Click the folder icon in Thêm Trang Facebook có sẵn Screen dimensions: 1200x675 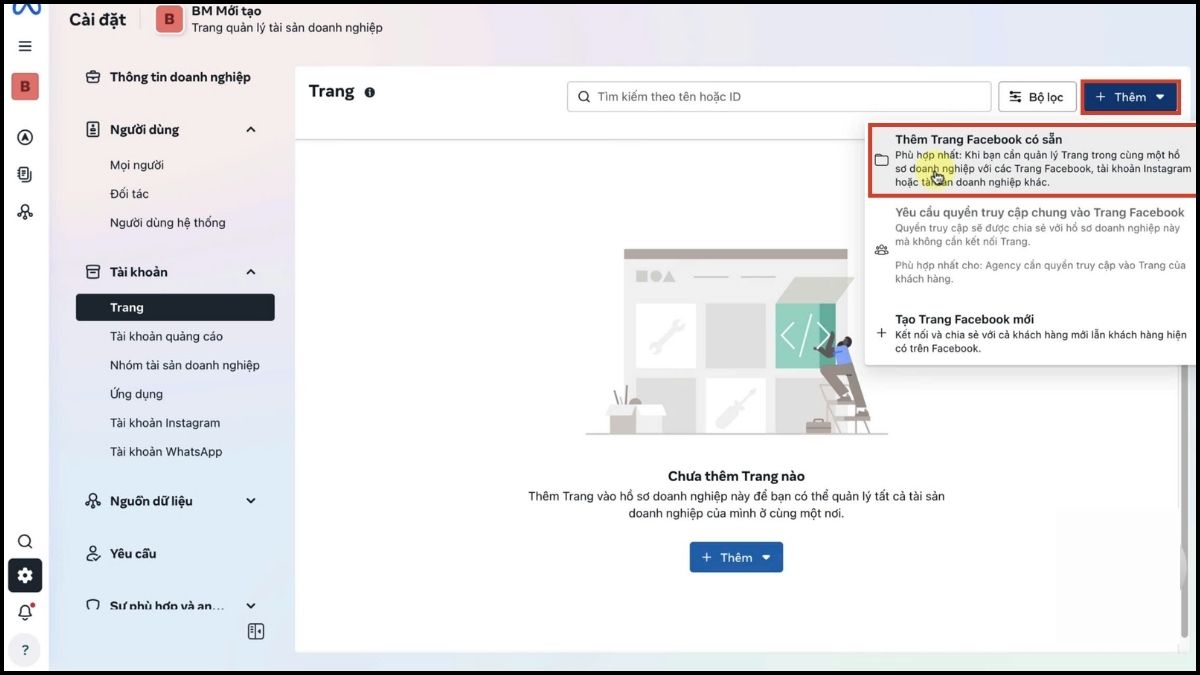(881, 160)
